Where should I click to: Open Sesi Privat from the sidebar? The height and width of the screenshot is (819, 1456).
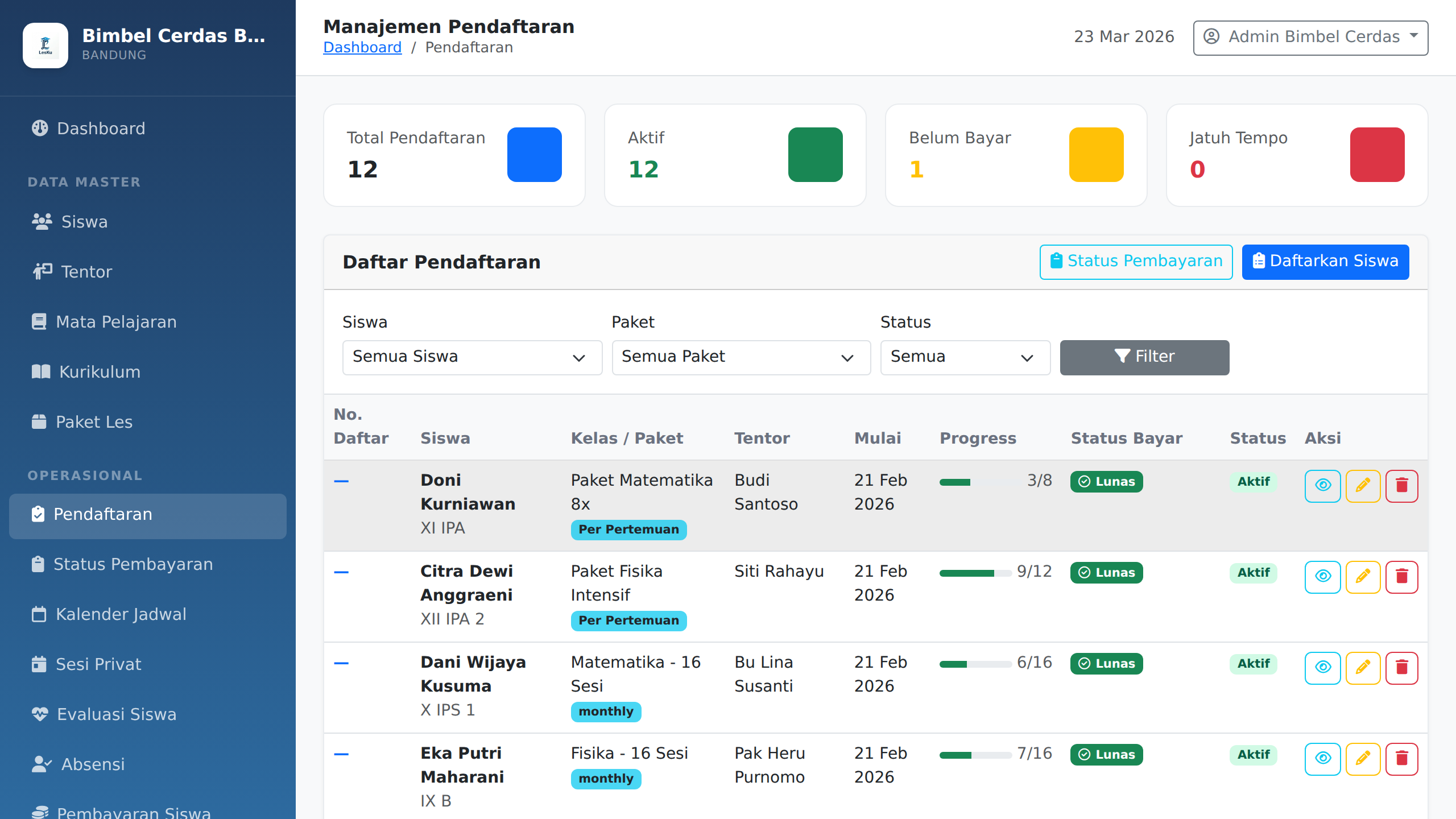[x=98, y=664]
